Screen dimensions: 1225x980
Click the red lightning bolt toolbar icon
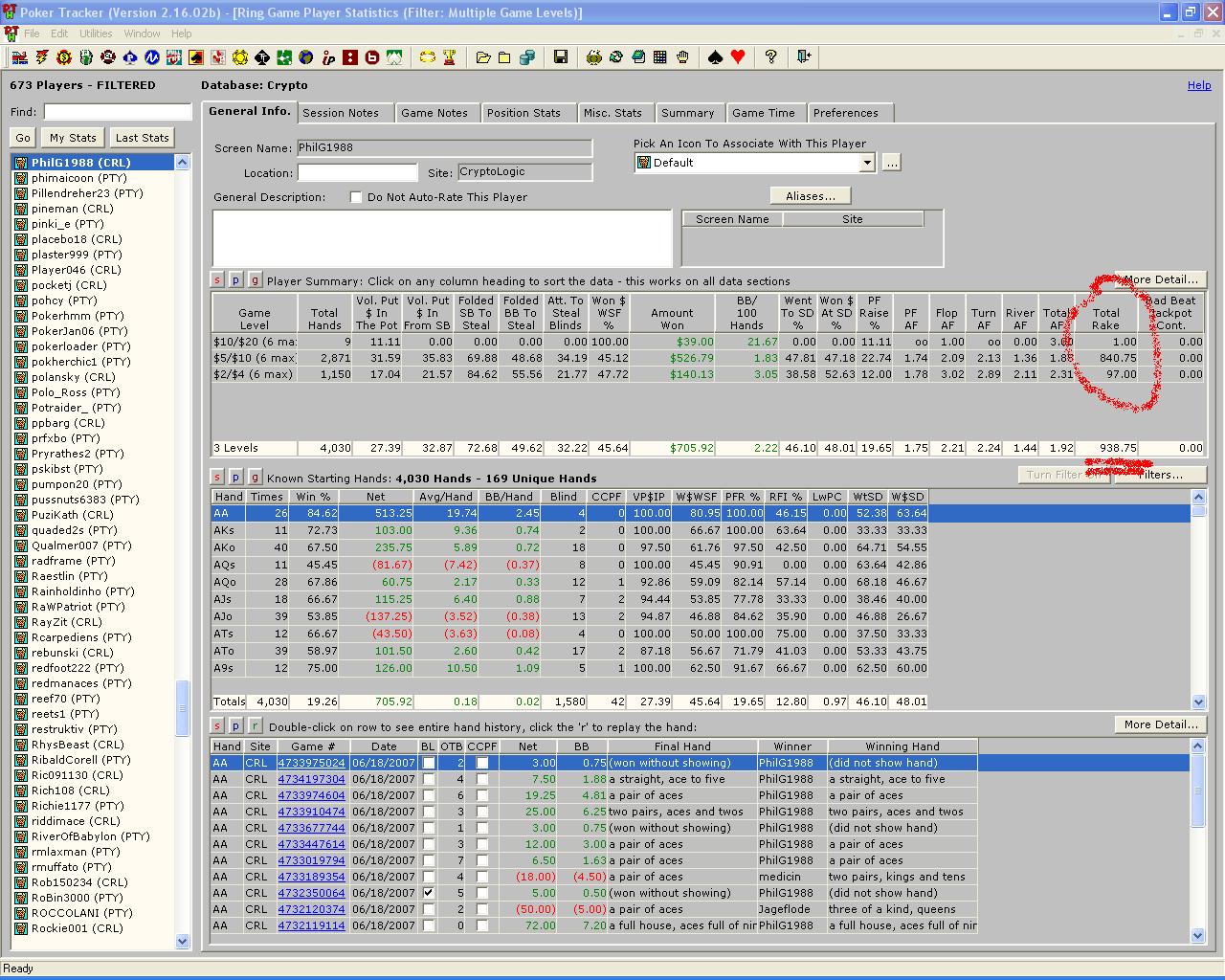[42, 57]
